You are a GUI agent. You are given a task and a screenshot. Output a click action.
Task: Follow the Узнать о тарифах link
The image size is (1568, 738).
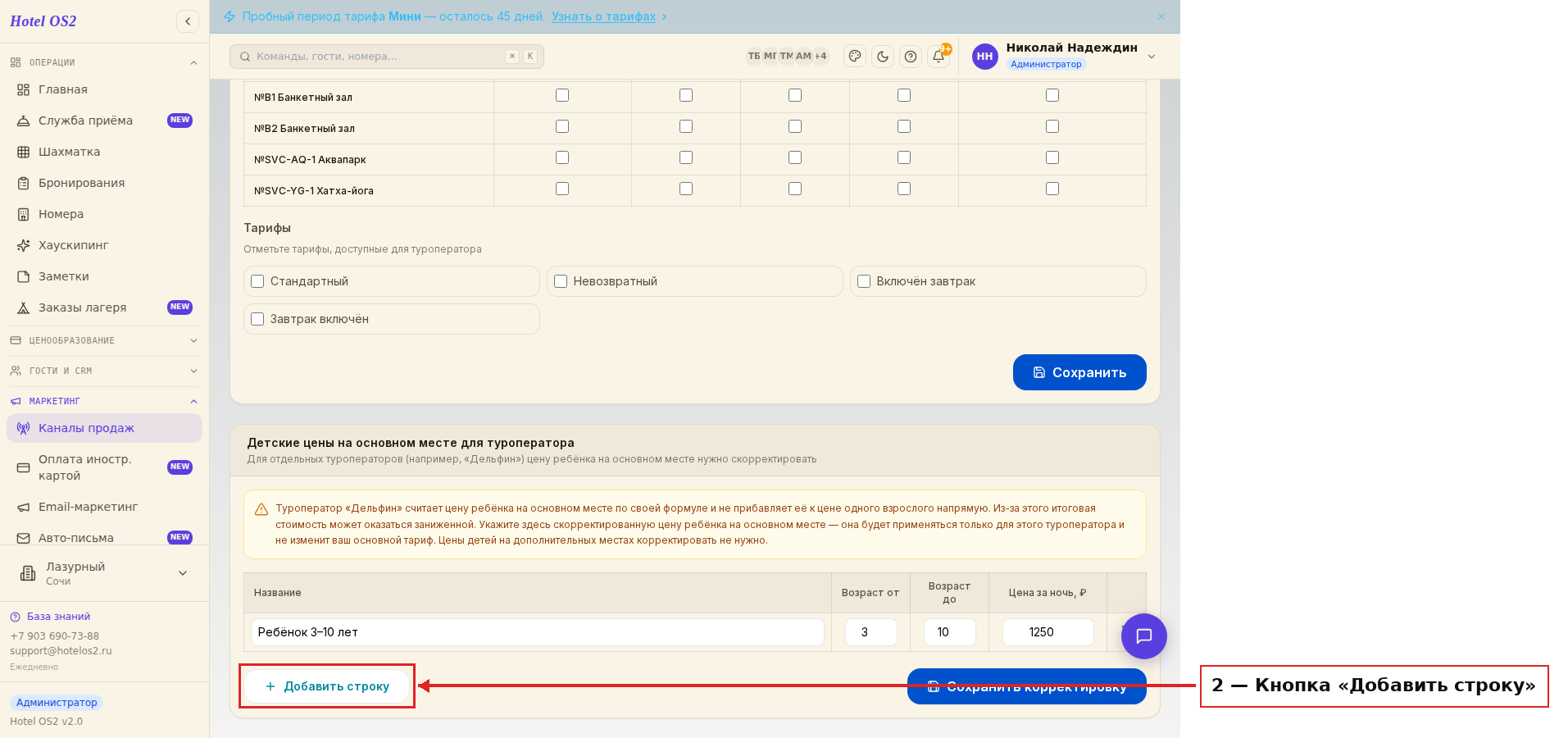(x=604, y=16)
